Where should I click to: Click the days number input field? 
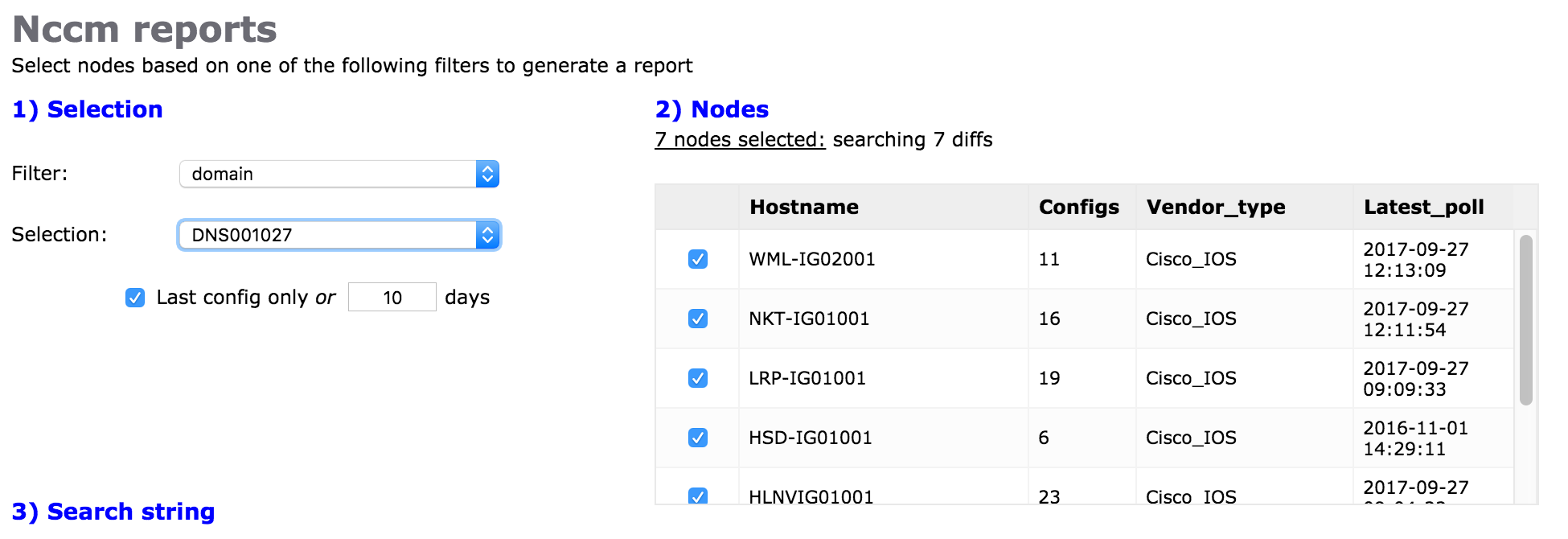pos(392,298)
